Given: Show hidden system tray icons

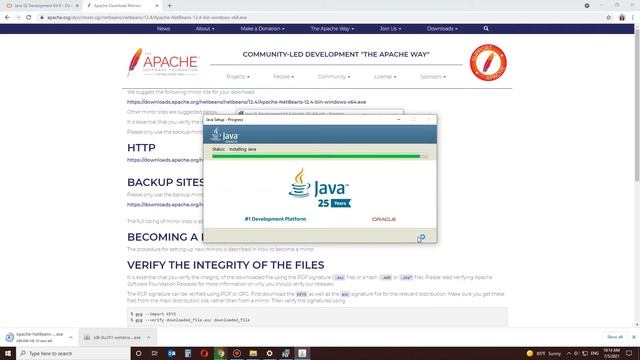Looking at the screenshot, I should (569, 353).
